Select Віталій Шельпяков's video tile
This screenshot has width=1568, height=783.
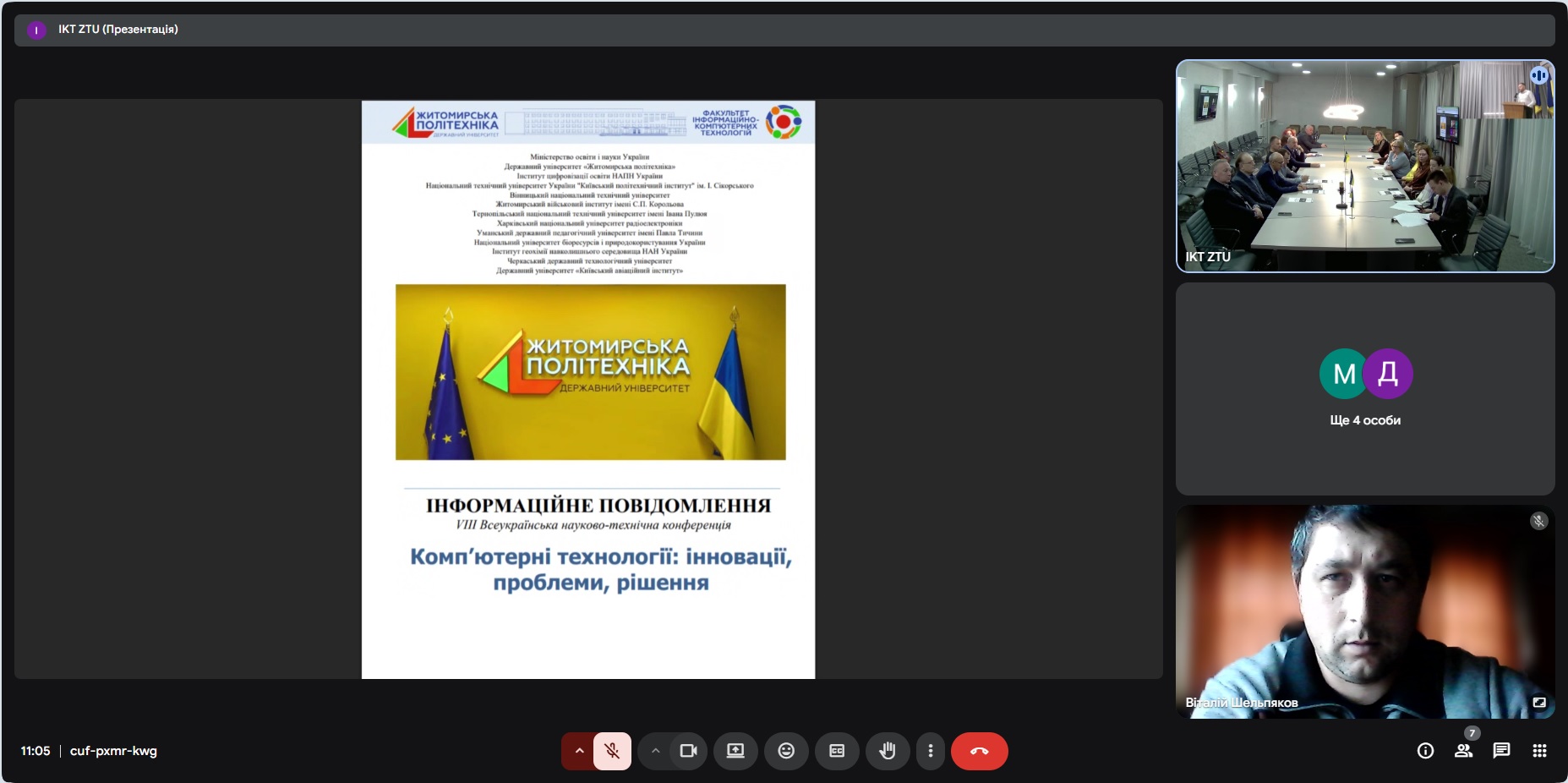coord(1365,612)
